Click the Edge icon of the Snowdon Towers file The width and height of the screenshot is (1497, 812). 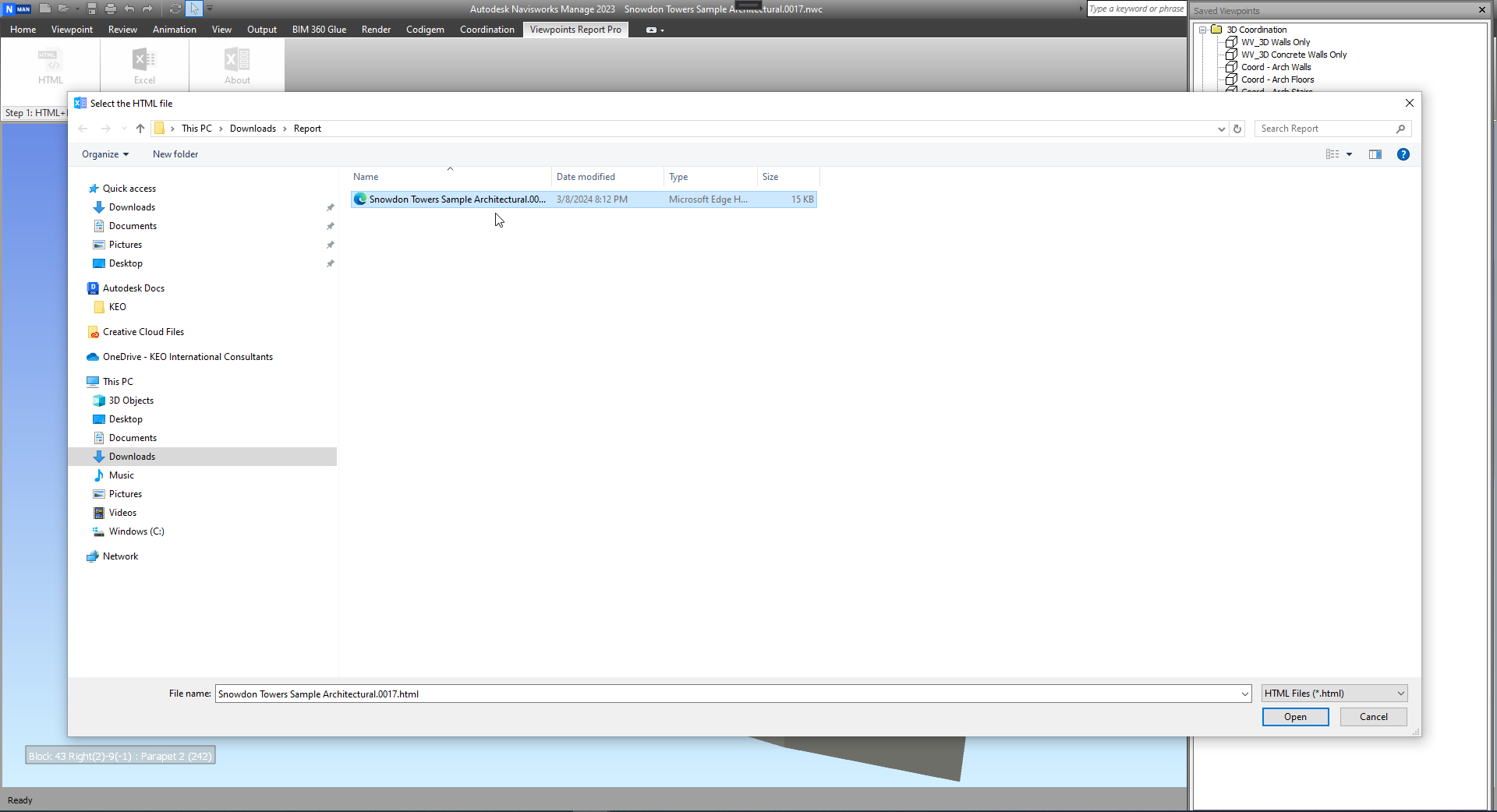coord(360,199)
